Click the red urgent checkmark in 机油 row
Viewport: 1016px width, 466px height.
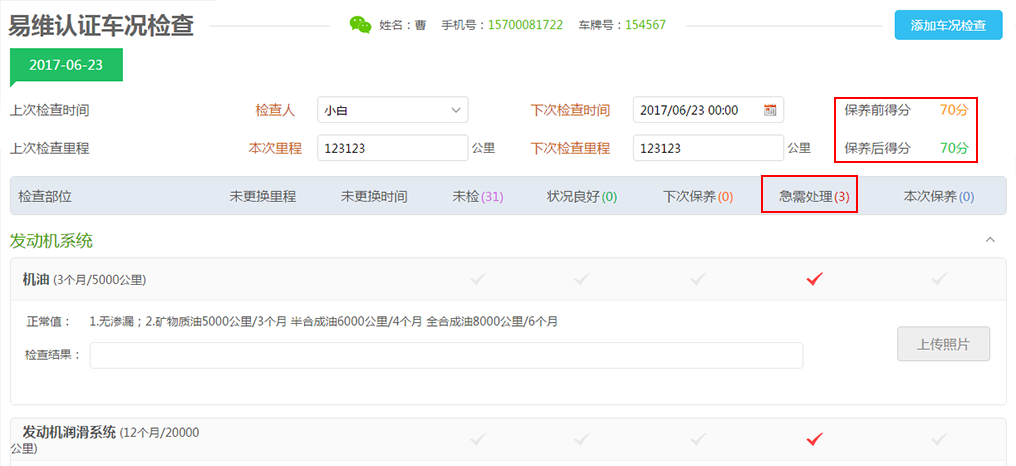tap(814, 279)
